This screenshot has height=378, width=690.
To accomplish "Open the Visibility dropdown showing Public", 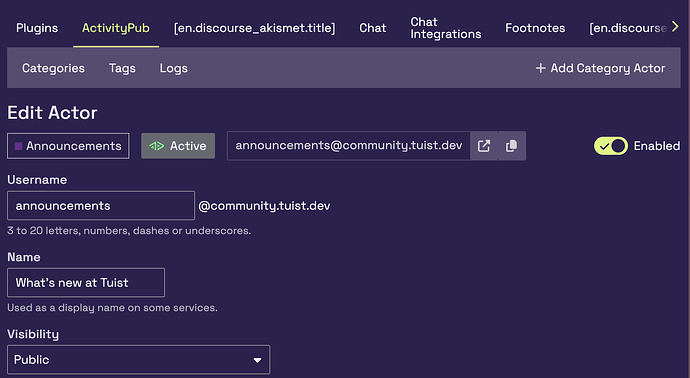I will click(139, 360).
